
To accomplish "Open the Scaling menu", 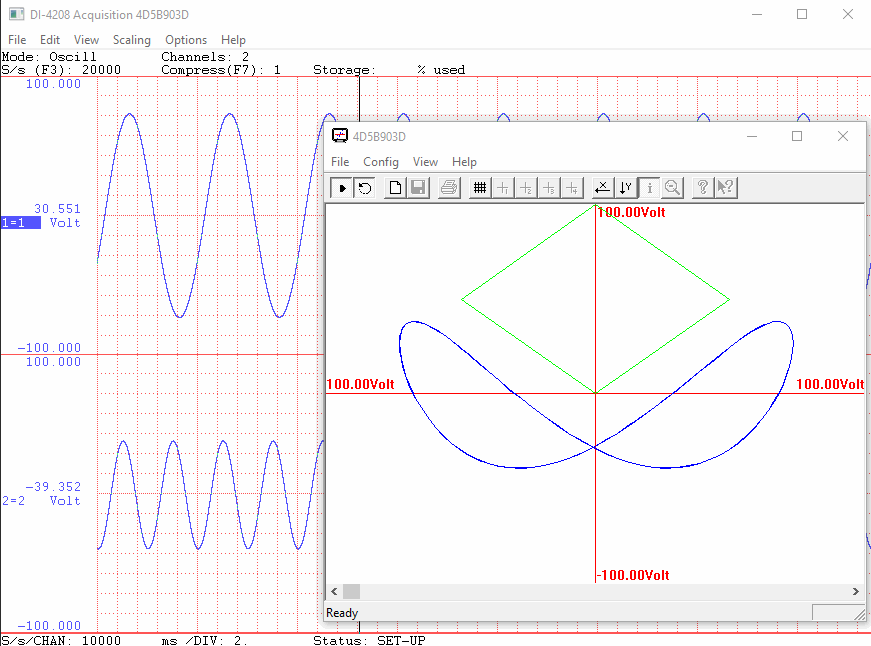I will click(132, 40).
